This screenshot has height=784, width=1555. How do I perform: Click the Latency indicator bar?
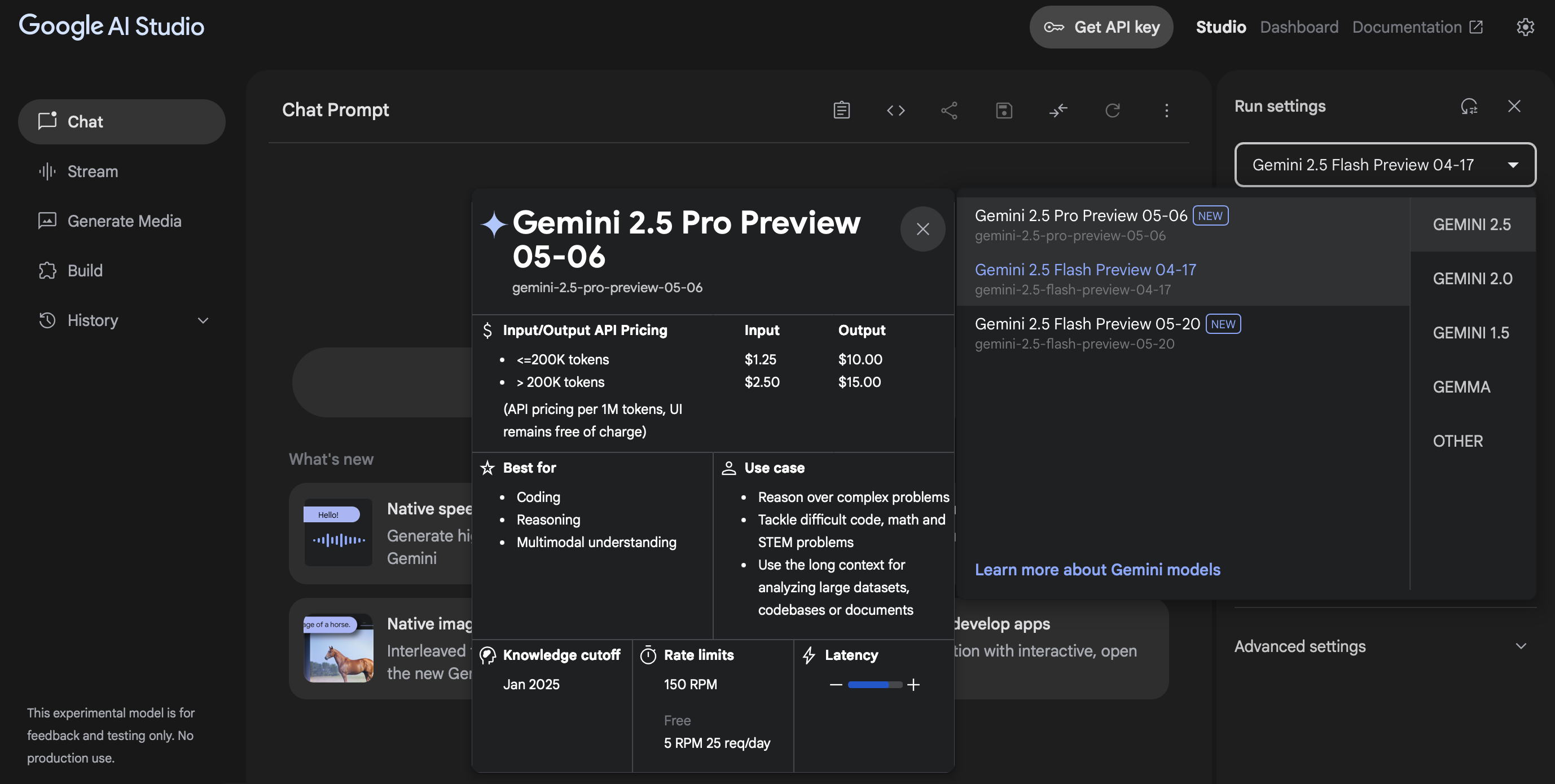tap(874, 684)
